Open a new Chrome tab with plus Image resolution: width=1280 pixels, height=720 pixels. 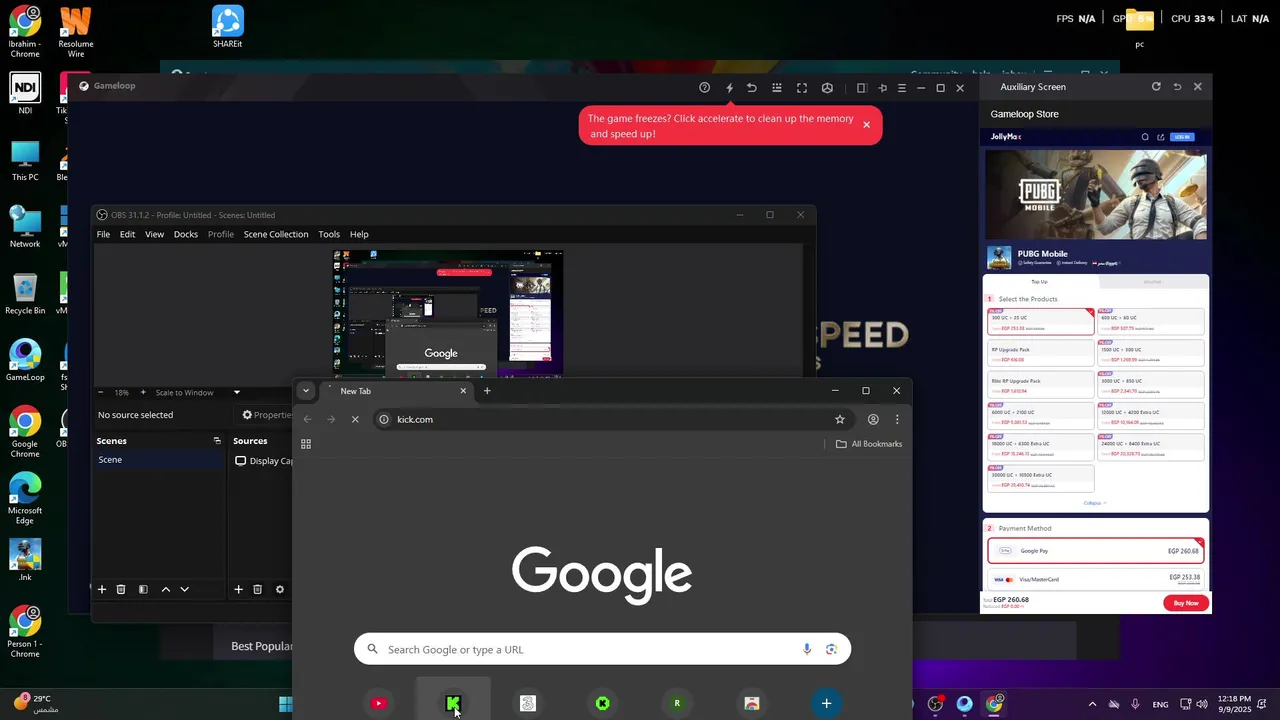coord(487,391)
